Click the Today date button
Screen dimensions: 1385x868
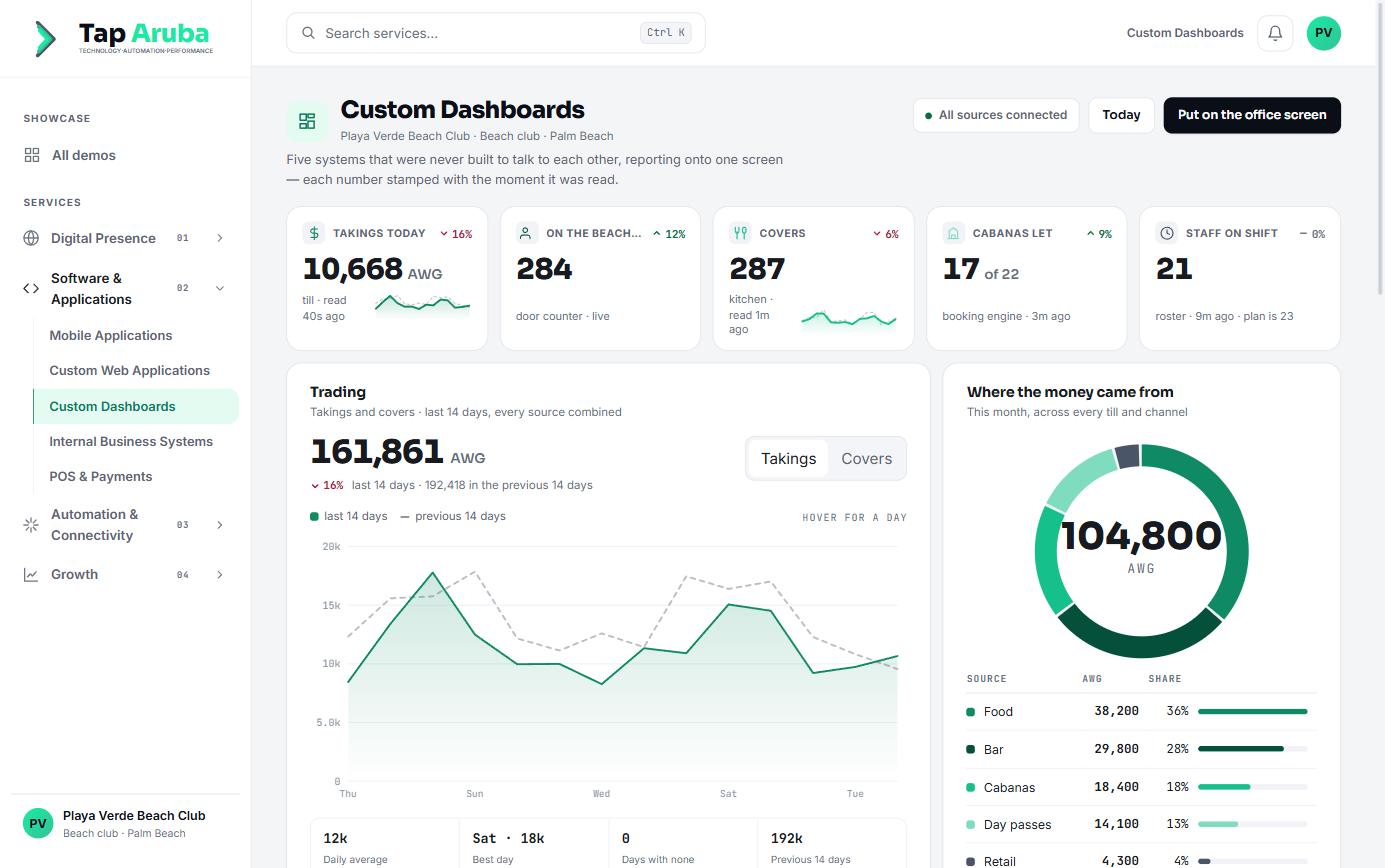click(1121, 115)
